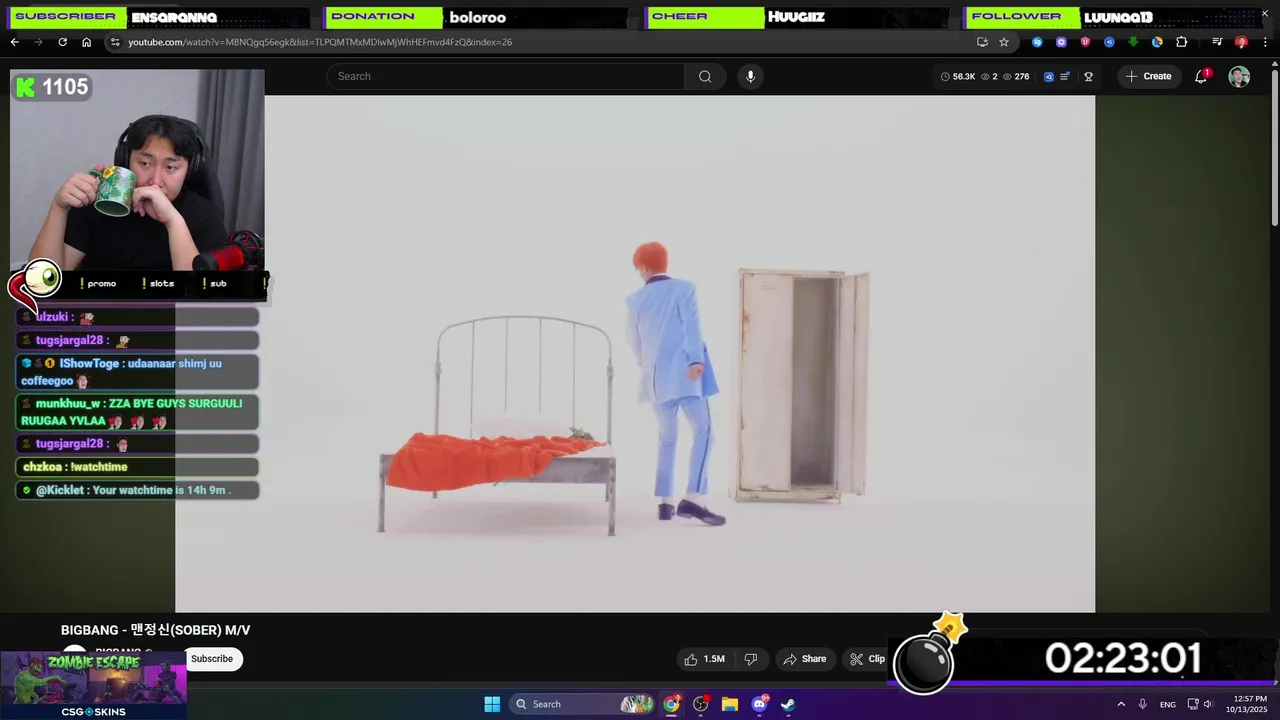Bookmark this page with star icon
Viewport: 1280px width, 720px height.
tap(1004, 42)
